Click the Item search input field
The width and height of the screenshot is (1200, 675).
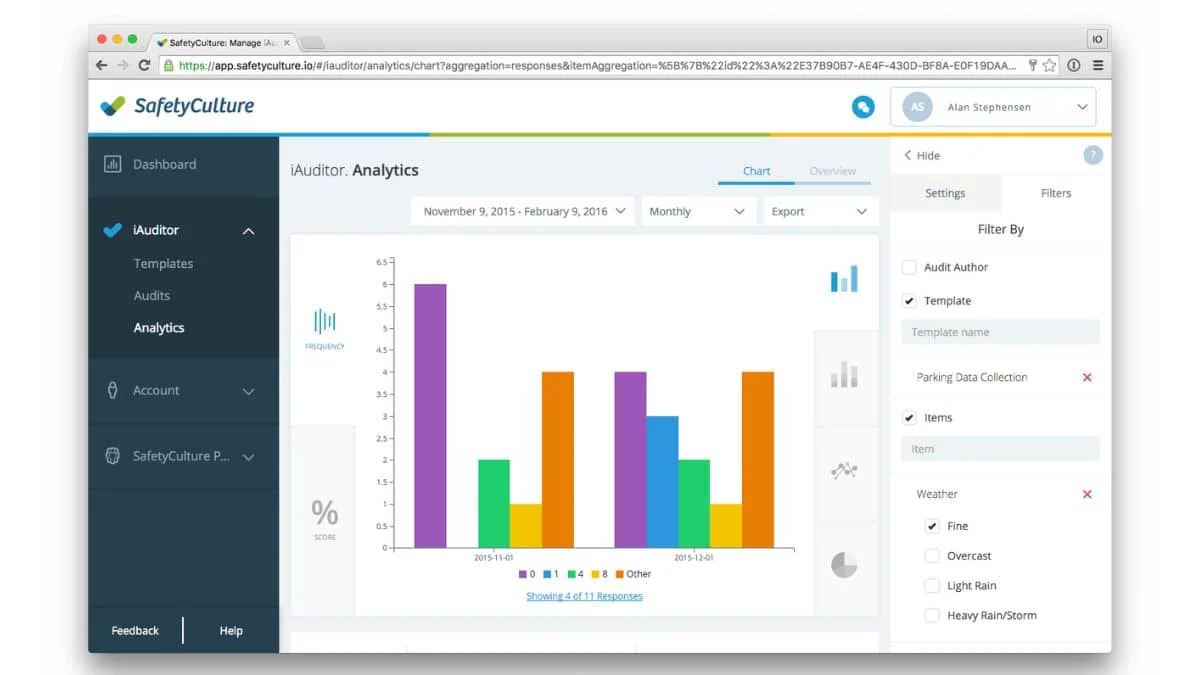[1000, 449]
